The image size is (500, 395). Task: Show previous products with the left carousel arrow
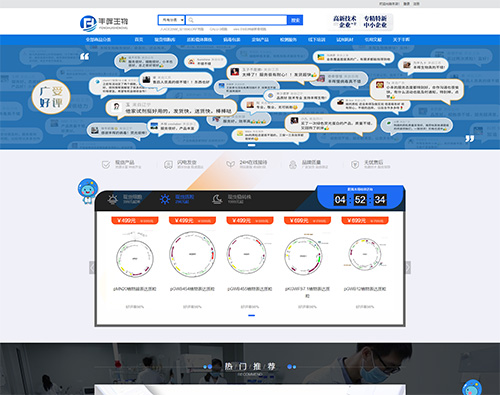(92, 268)
